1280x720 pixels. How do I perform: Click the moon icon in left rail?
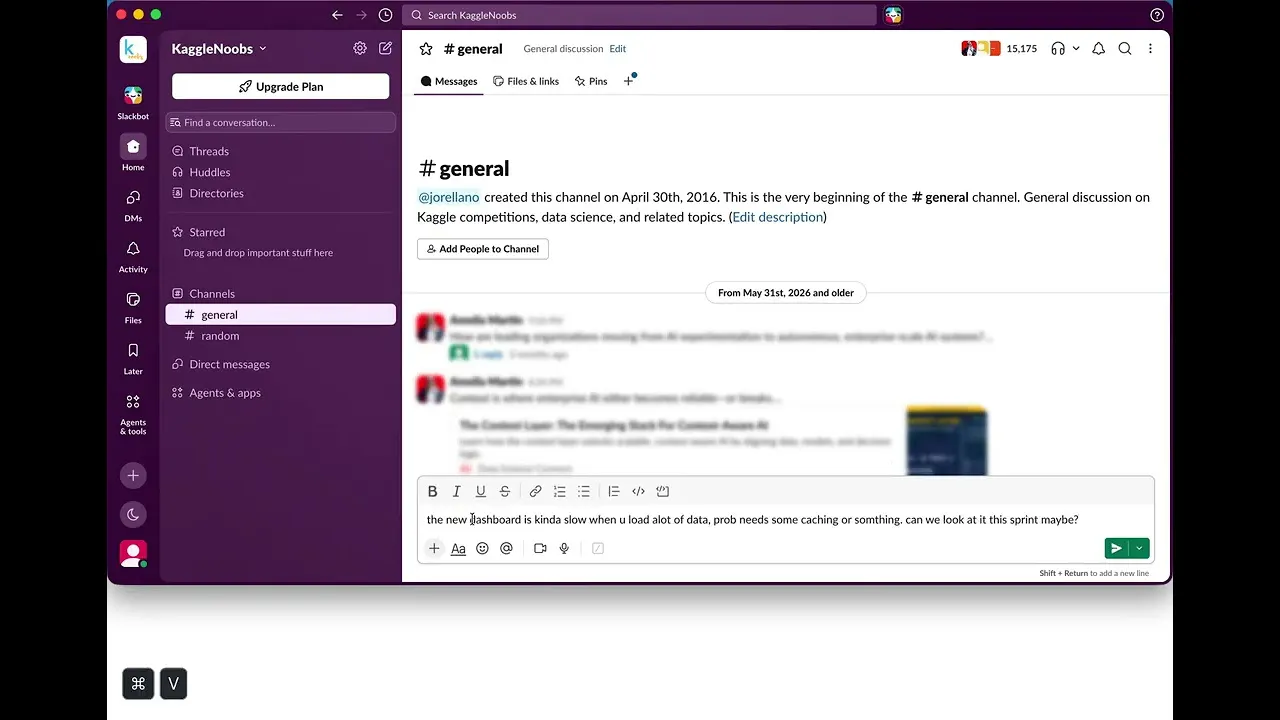[x=133, y=514]
